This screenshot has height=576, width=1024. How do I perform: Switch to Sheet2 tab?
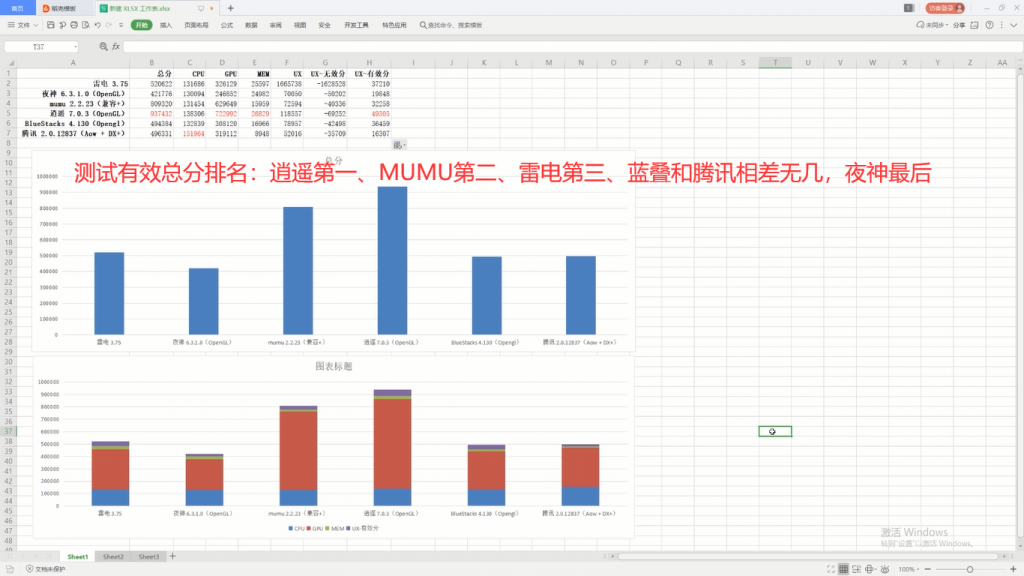[x=113, y=556]
